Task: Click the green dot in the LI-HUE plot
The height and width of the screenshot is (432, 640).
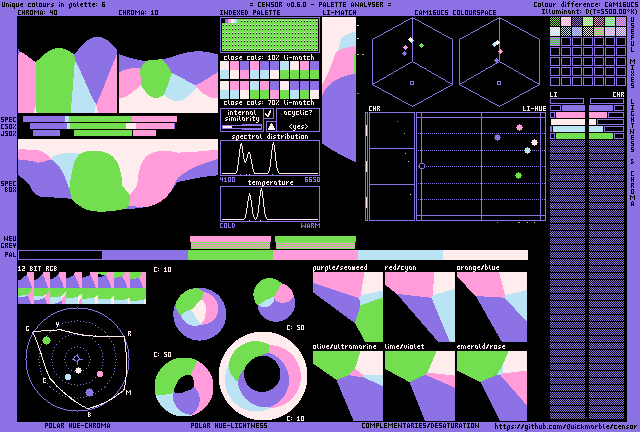Action: 518,175
